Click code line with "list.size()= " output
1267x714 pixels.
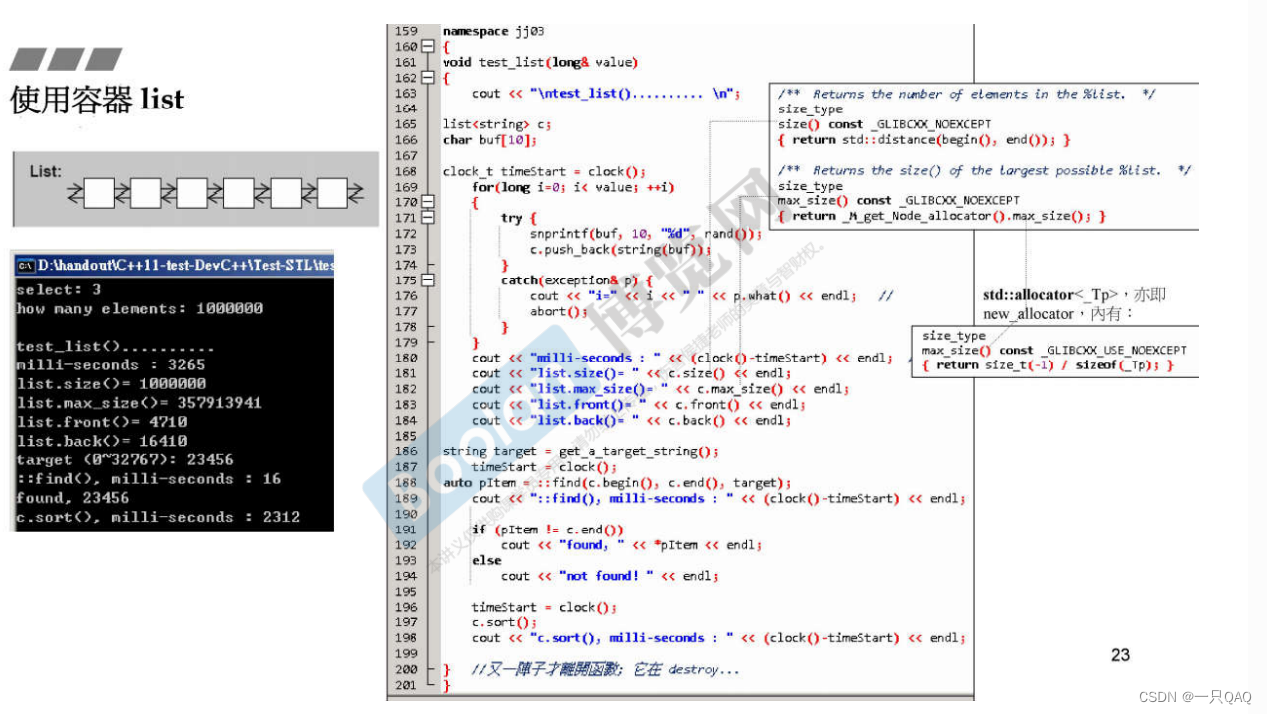coord(631,374)
